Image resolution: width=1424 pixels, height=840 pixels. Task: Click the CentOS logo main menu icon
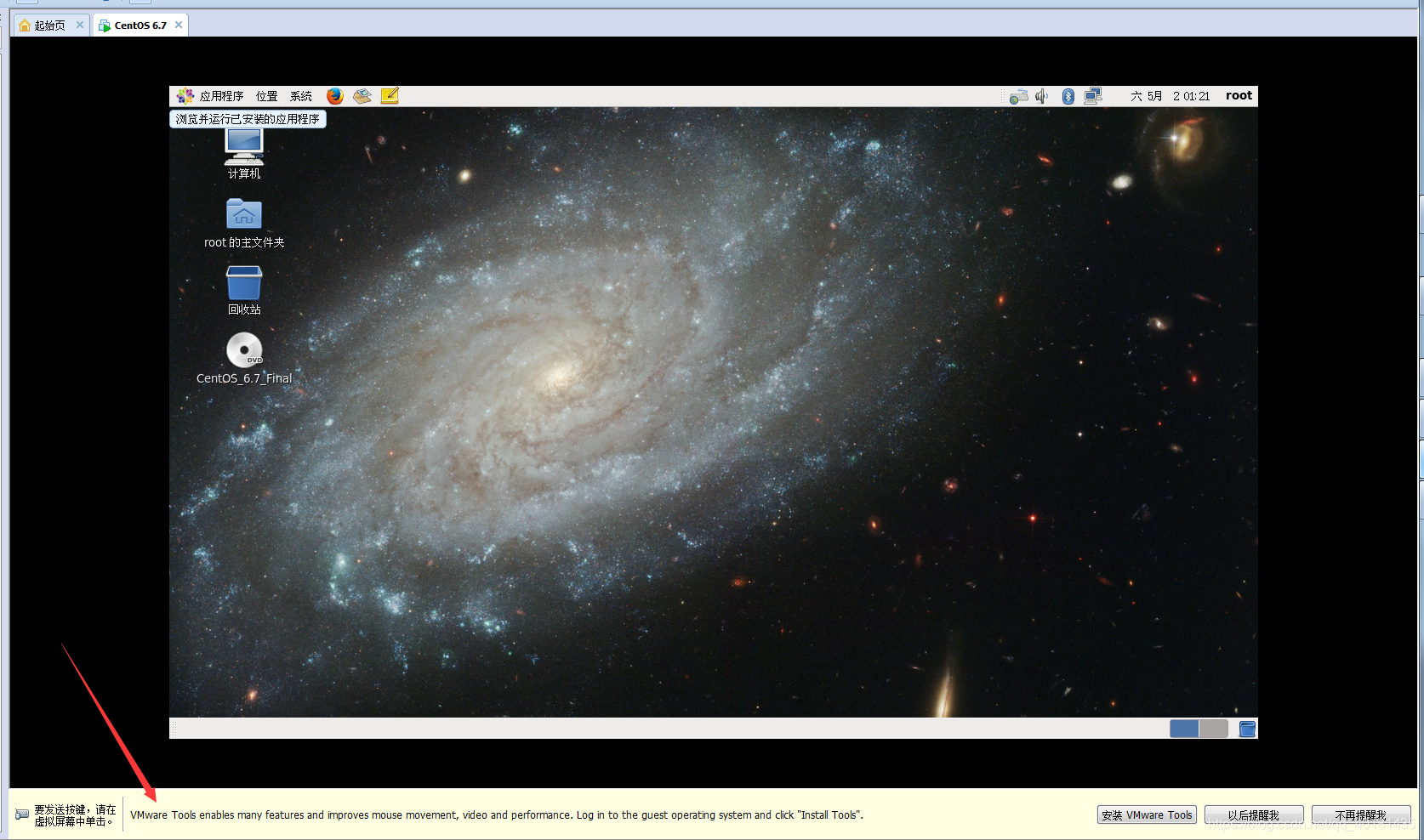pyautogui.click(x=185, y=95)
